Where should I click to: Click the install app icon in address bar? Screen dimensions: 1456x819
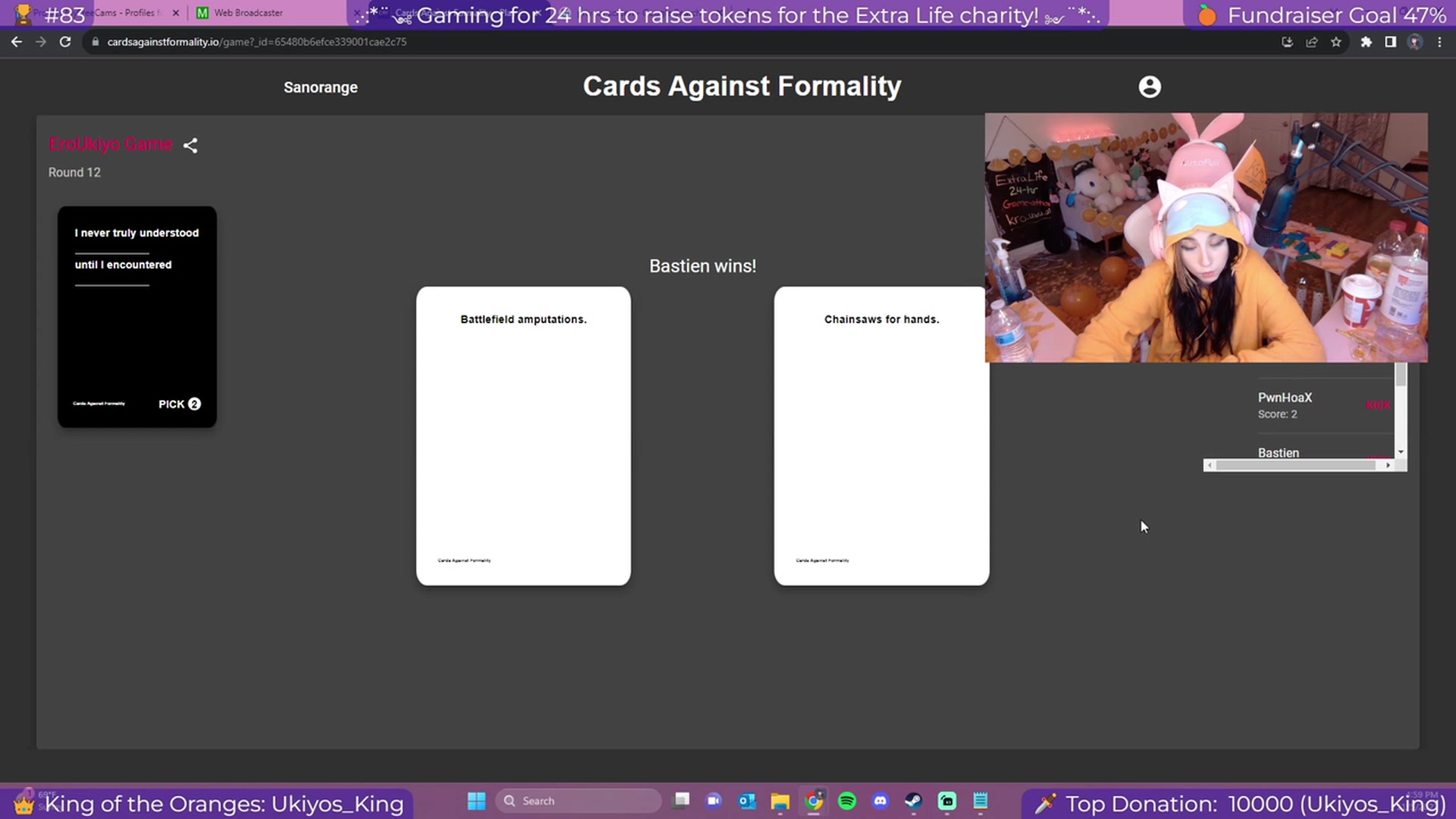[x=1288, y=42]
